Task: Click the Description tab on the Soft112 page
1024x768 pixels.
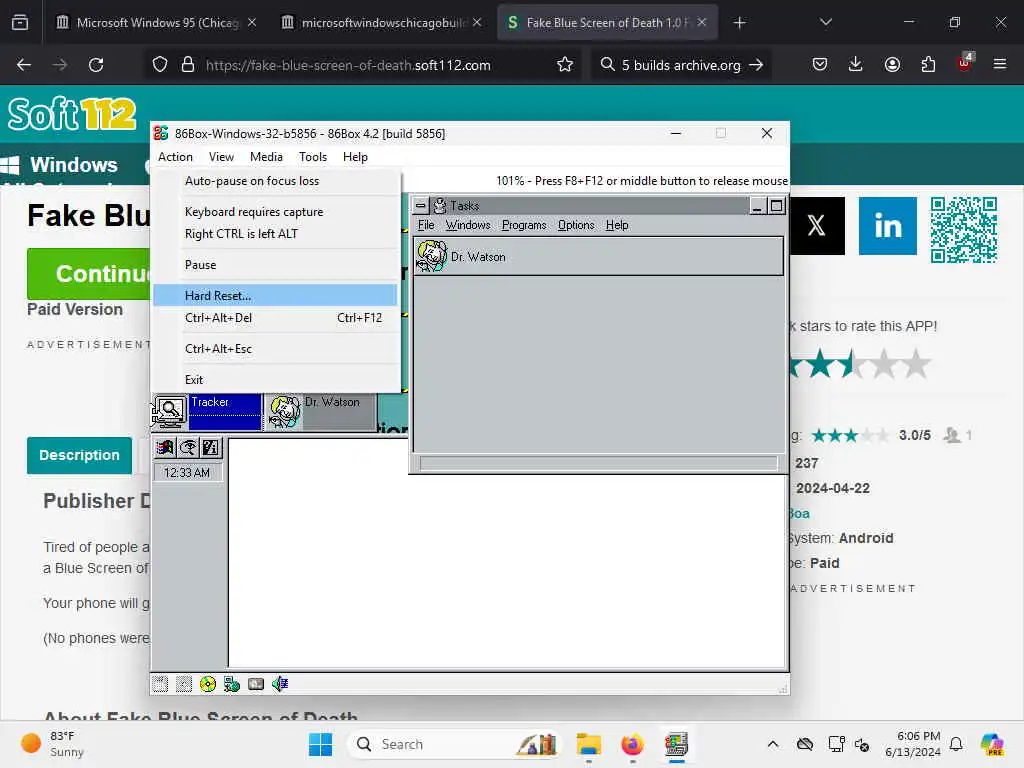Action: pyautogui.click(x=79, y=455)
